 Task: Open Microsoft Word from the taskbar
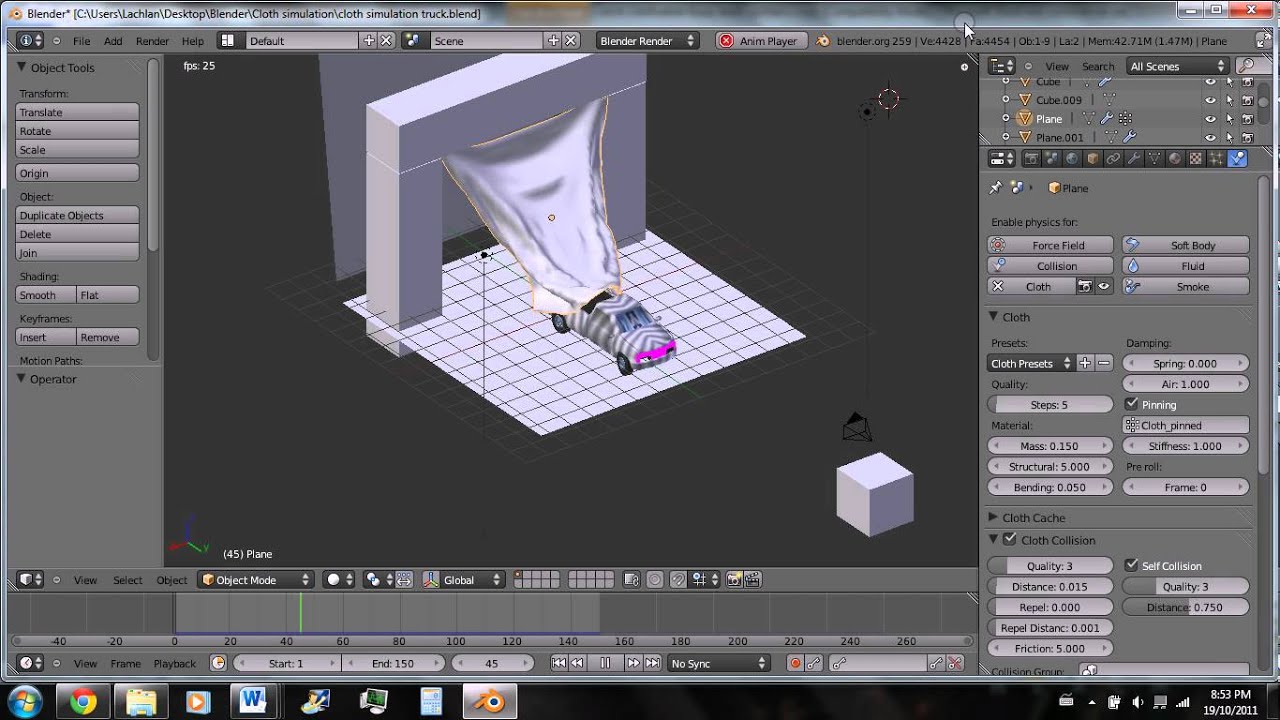(x=252, y=701)
